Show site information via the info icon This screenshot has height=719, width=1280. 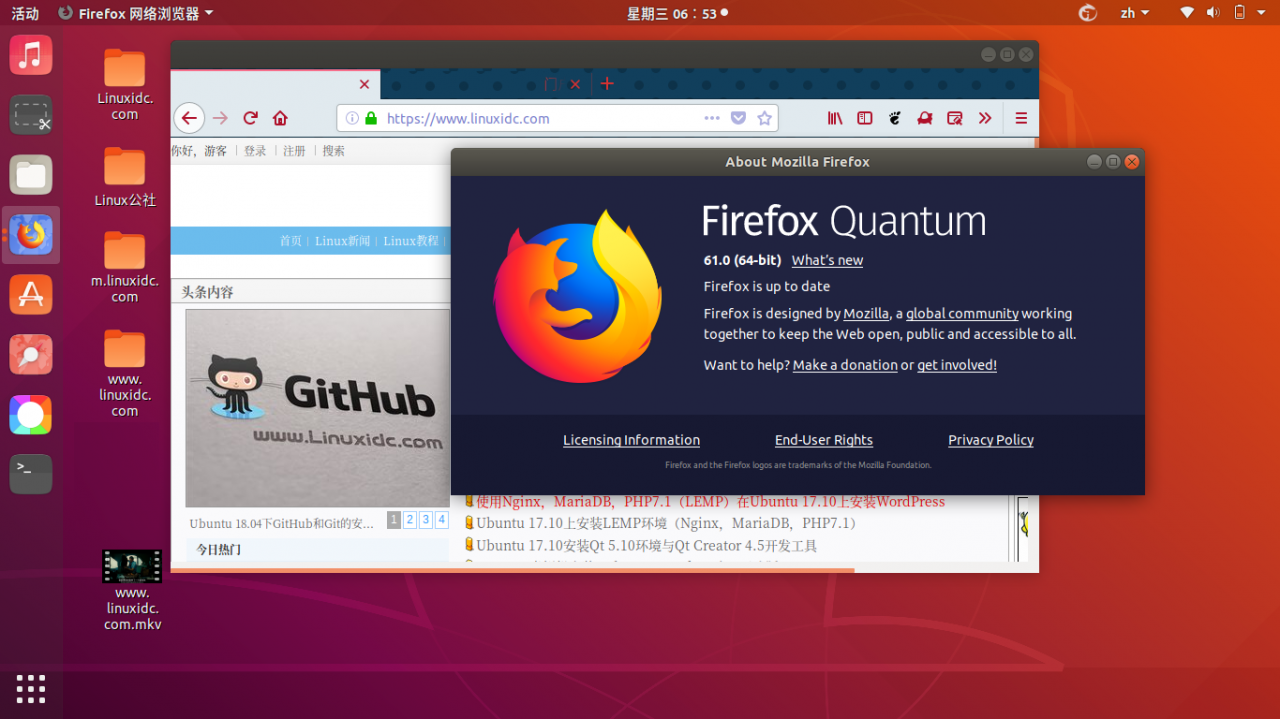tap(352, 118)
